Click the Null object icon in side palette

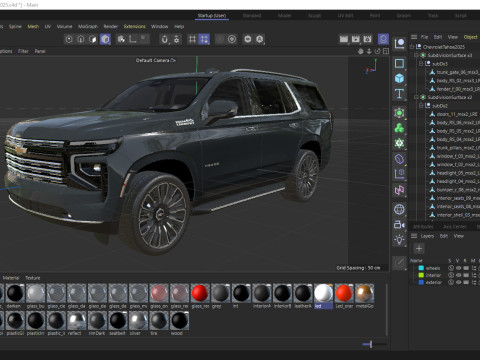click(399, 44)
